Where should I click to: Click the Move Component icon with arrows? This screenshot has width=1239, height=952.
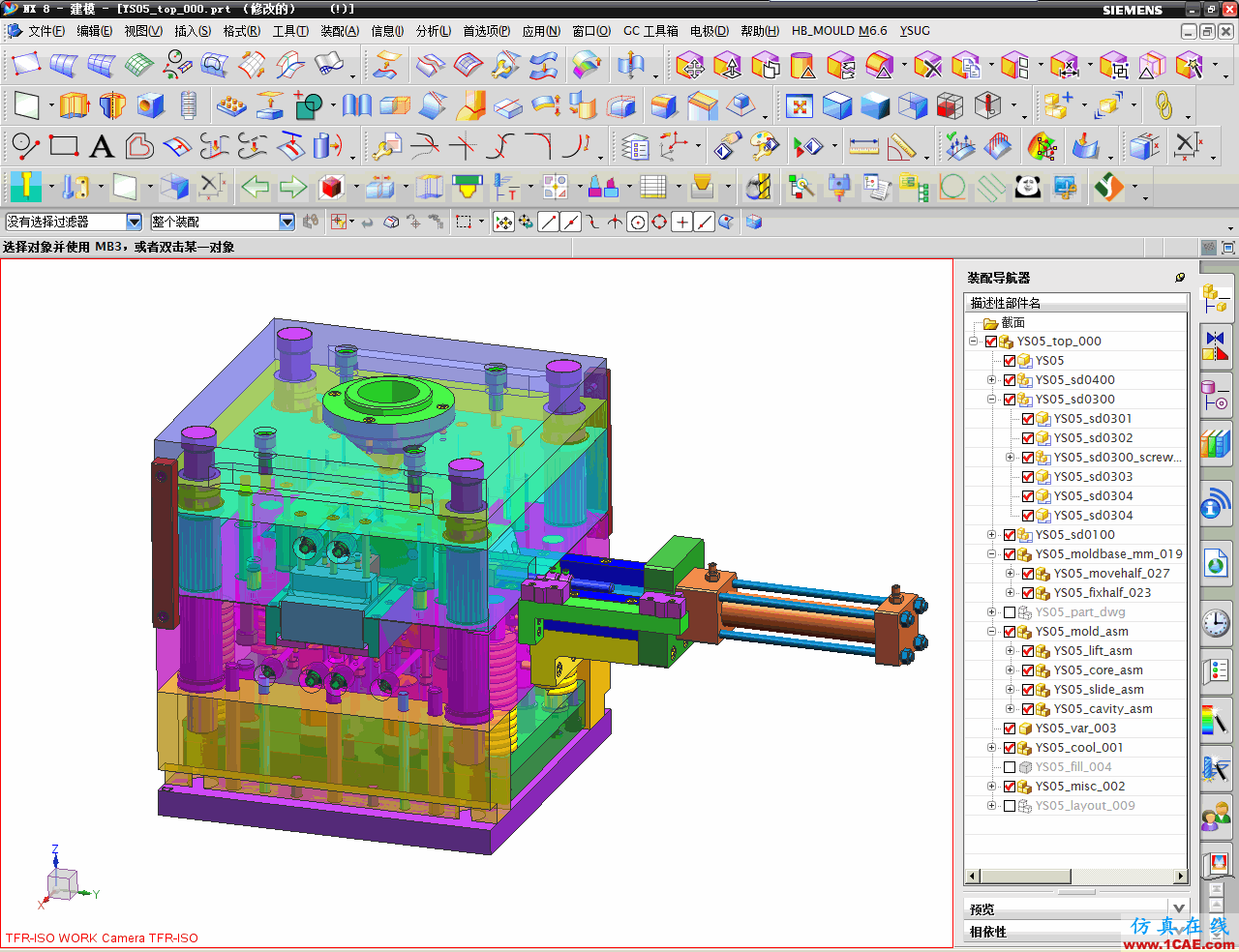click(690, 66)
